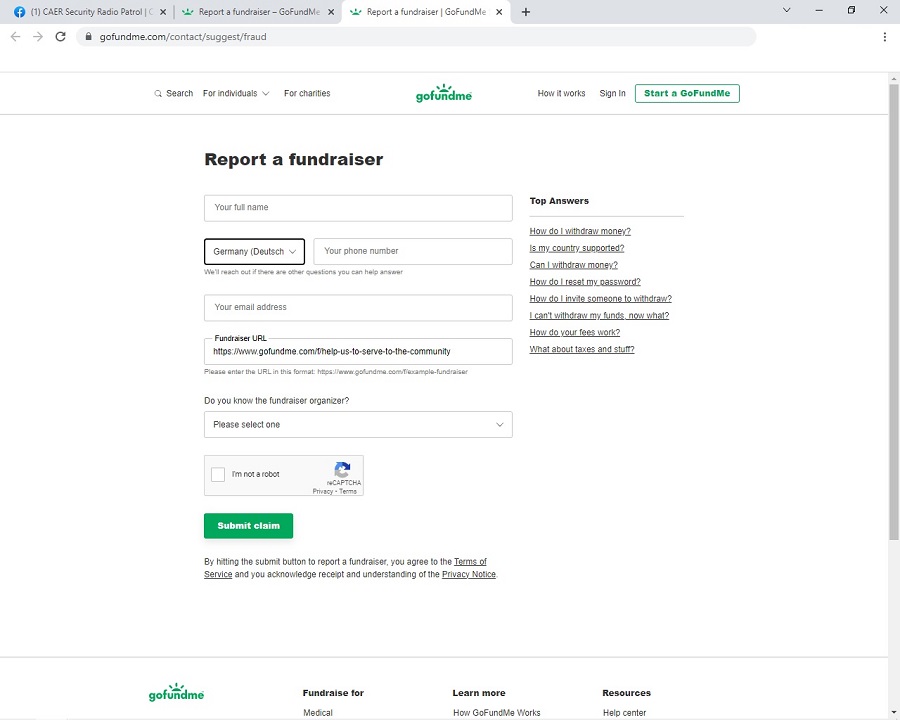Open I can't withdraw my funds link

[x=599, y=316]
